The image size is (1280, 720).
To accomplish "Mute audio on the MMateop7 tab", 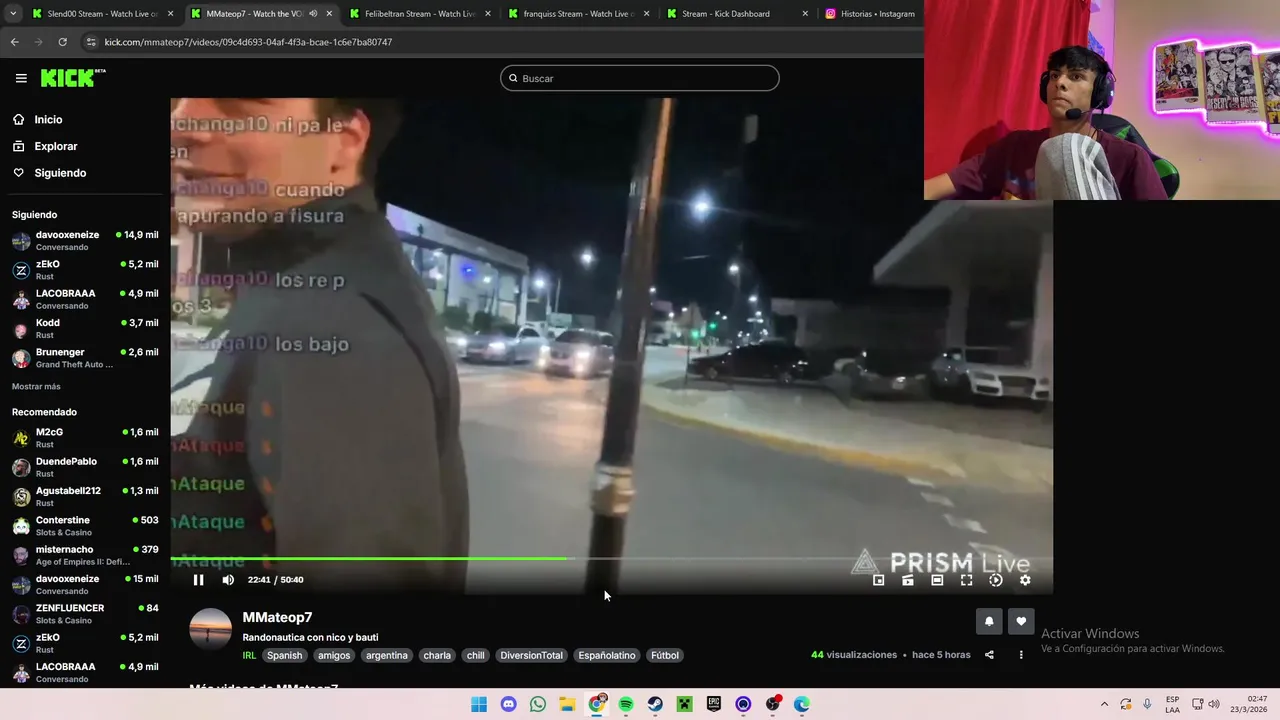I will pyautogui.click(x=313, y=14).
